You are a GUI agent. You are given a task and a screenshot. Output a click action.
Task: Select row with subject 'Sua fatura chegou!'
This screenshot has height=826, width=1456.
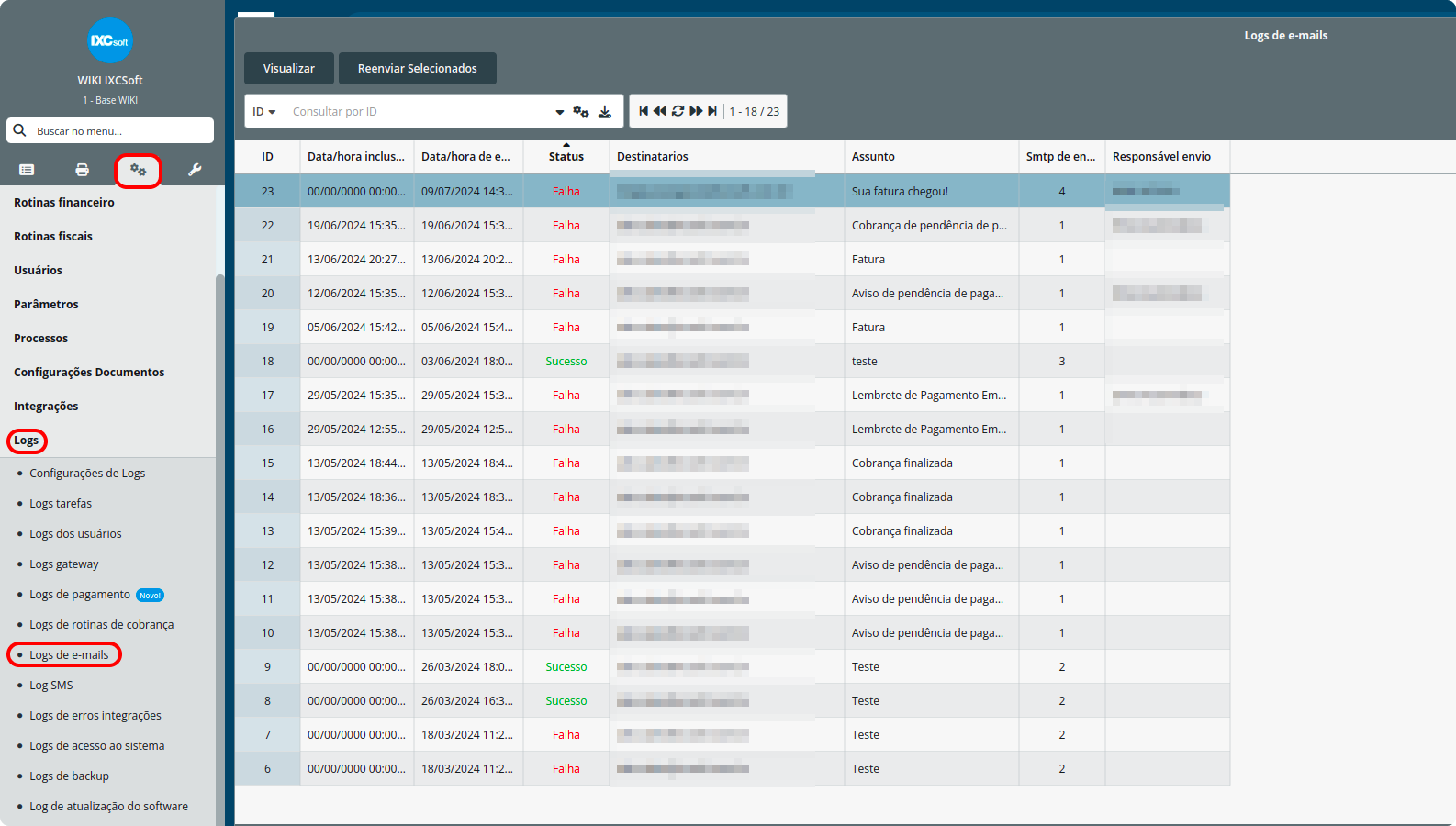[733, 192]
